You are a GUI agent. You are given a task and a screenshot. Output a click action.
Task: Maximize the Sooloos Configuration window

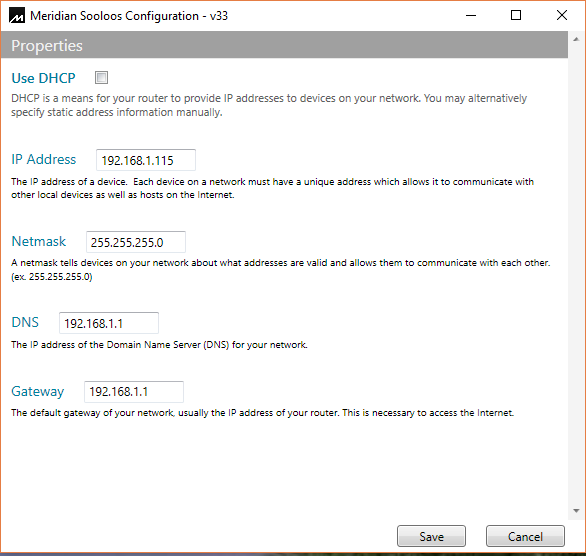(x=516, y=15)
